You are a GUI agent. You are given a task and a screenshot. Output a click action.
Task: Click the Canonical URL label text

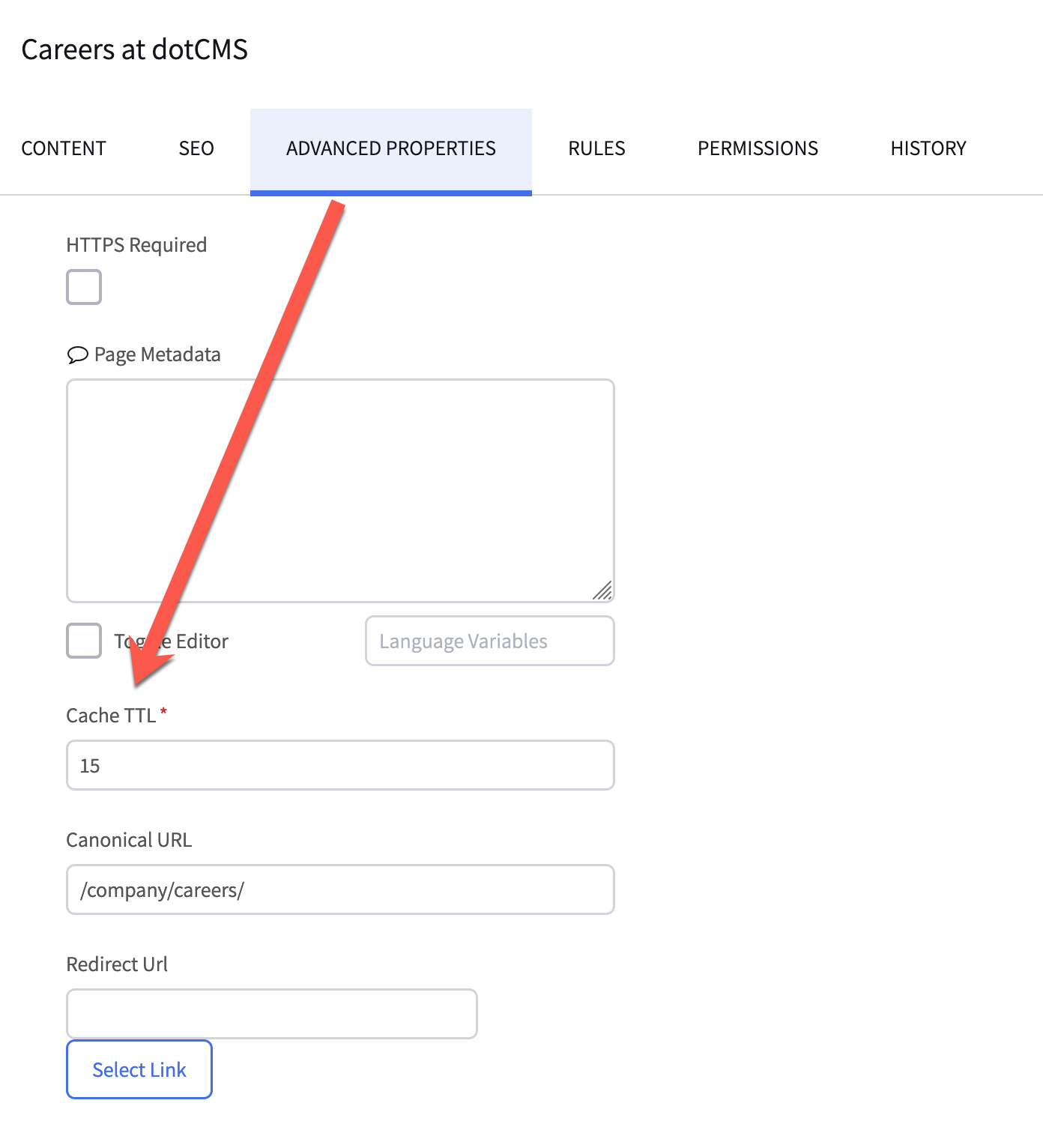pos(129,840)
